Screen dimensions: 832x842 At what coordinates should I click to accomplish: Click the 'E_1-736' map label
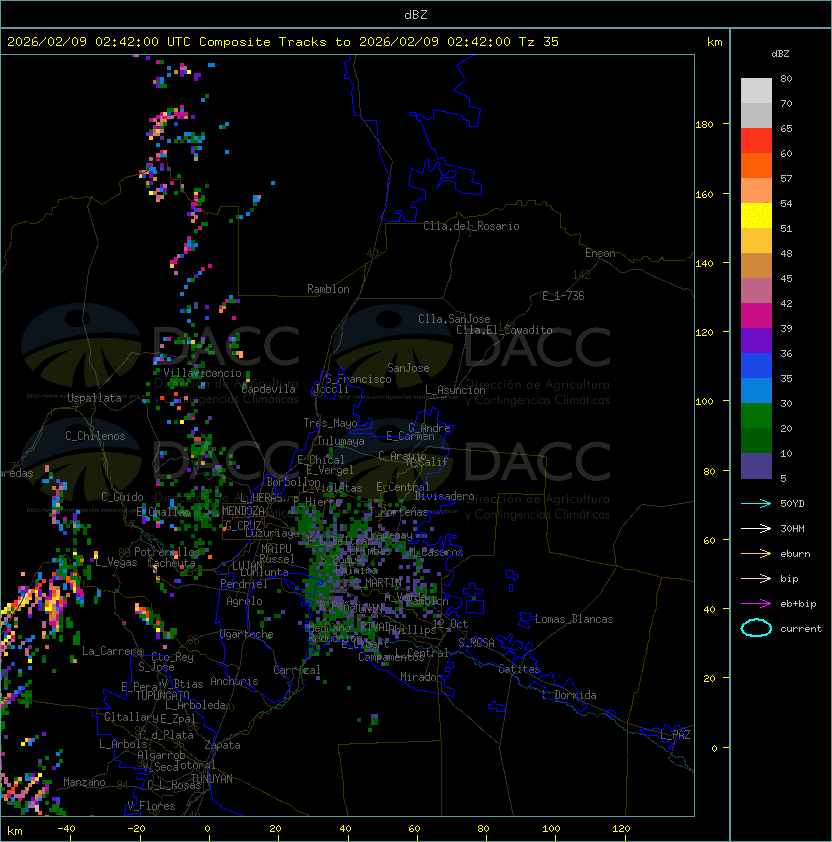tap(563, 296)
